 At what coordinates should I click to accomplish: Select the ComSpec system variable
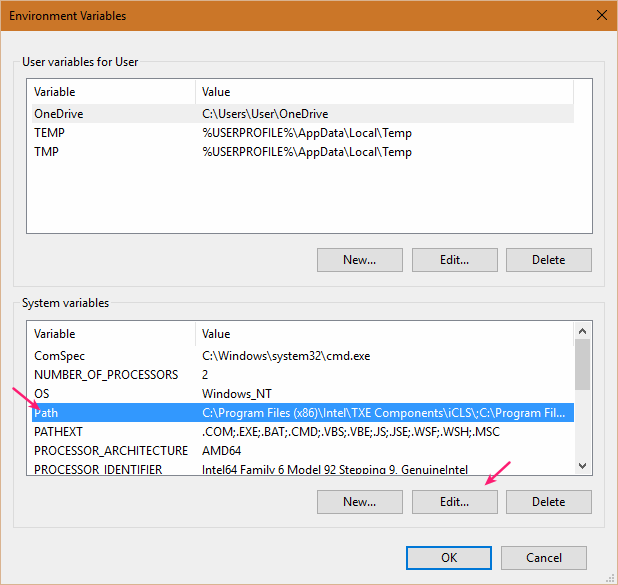point(59,356)
